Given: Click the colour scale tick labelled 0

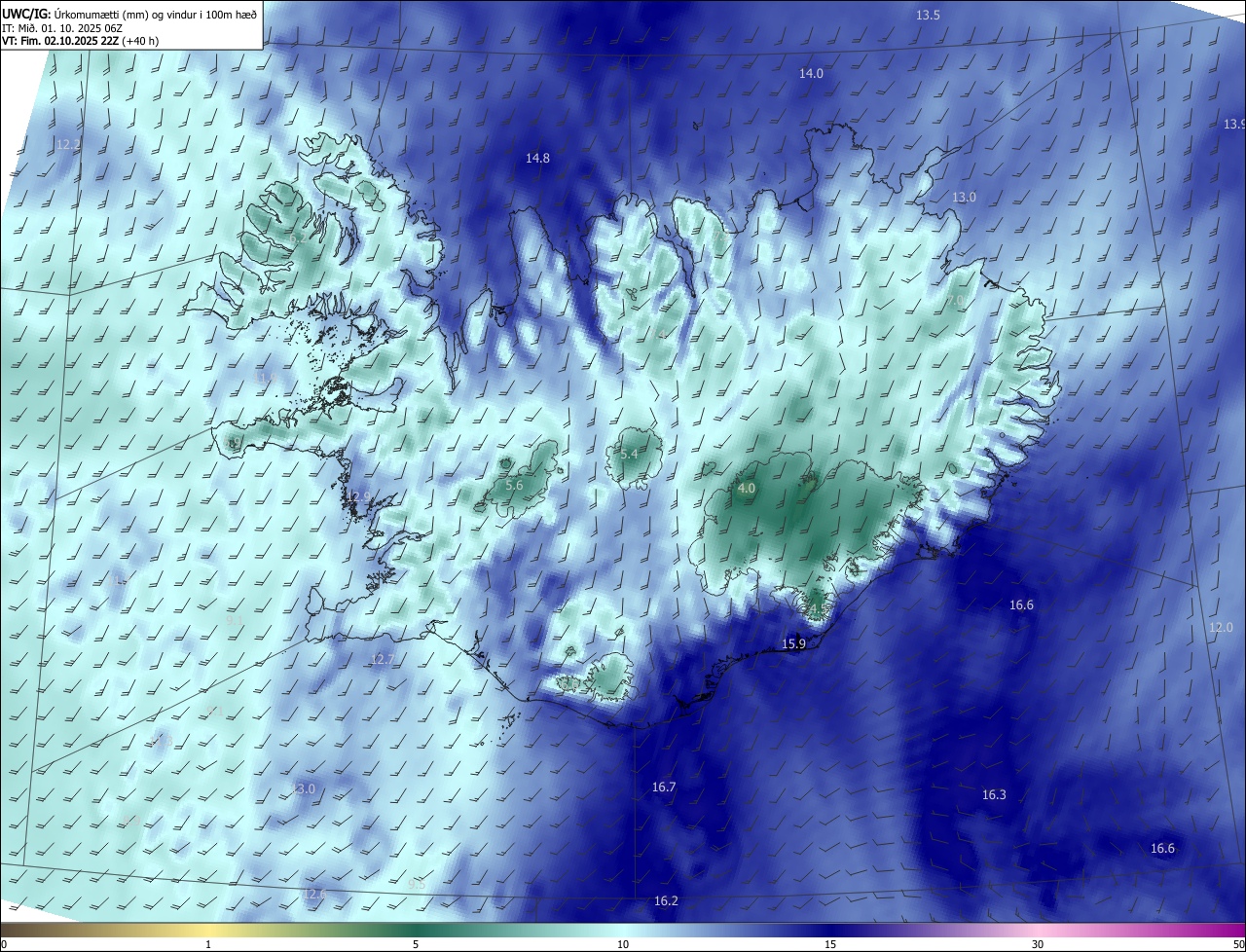Looking at the screenshot, I should click(4, 944).
